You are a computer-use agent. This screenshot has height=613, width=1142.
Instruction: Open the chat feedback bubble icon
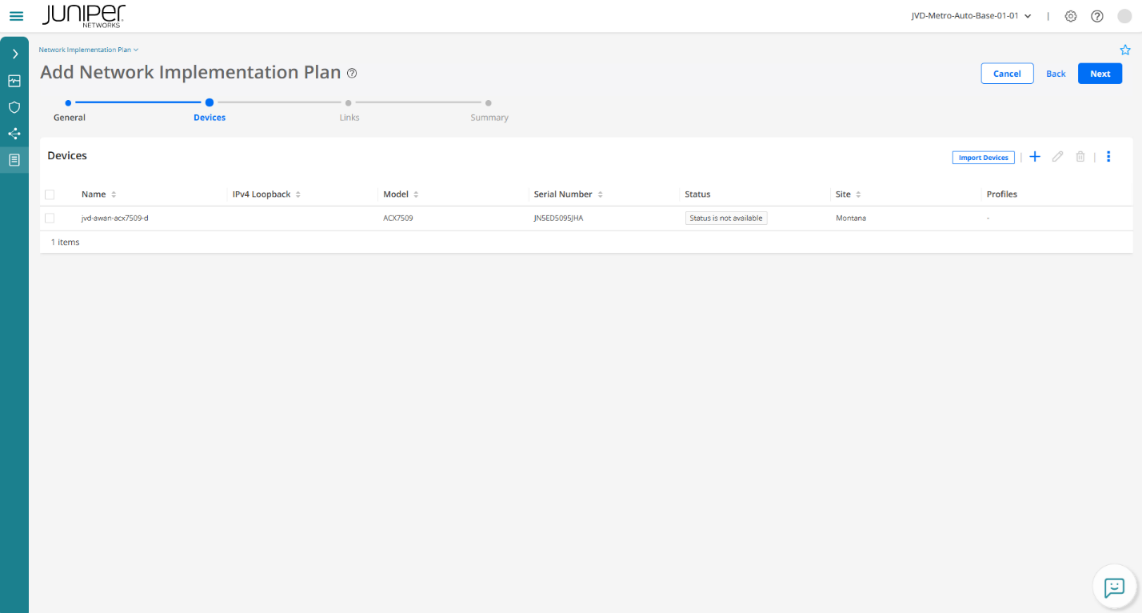tap(1114, 587)
